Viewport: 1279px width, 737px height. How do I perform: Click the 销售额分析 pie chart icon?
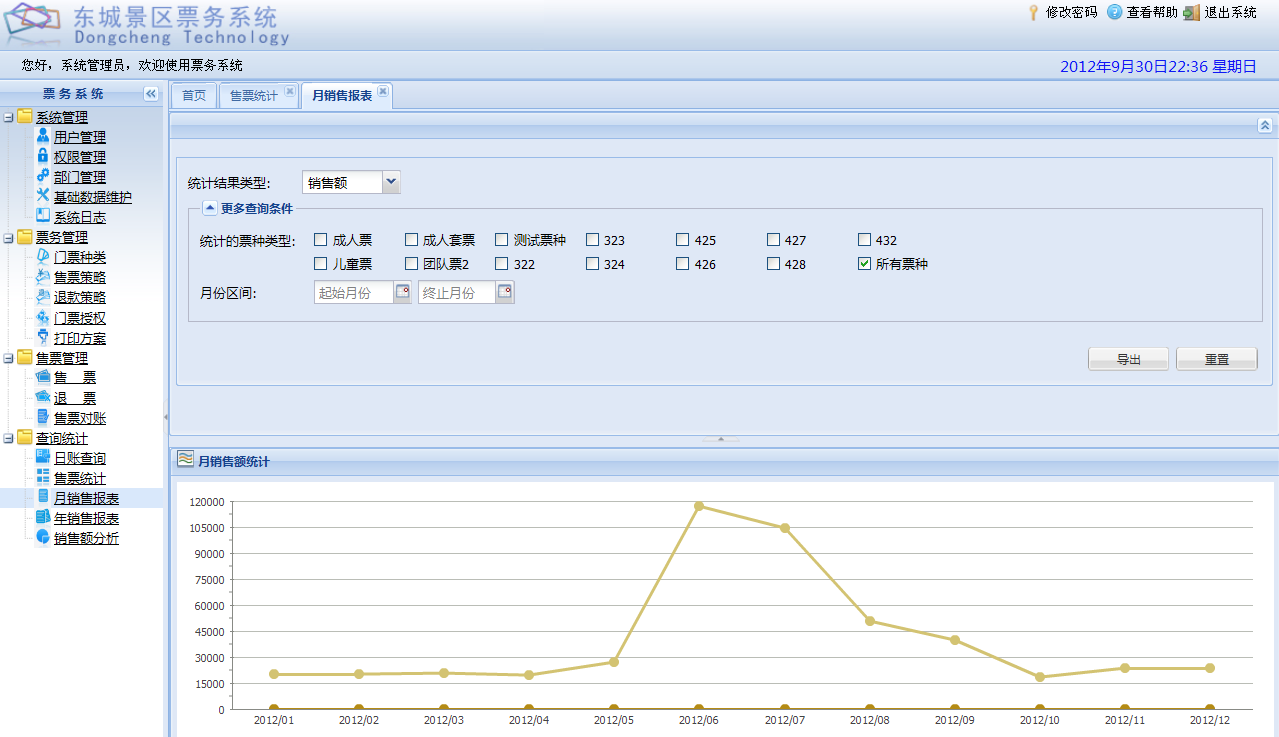(x=43, y=537)
